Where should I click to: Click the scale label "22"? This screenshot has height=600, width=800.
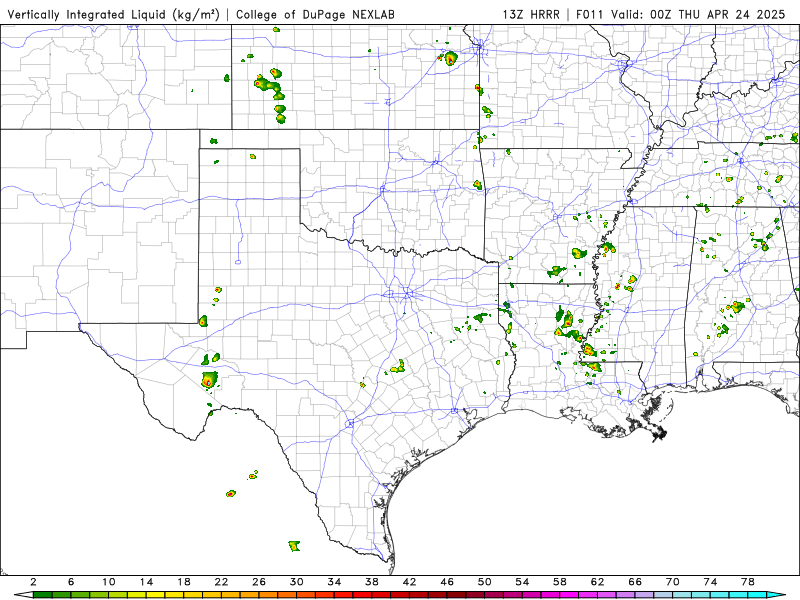click(x=221, y=582)
